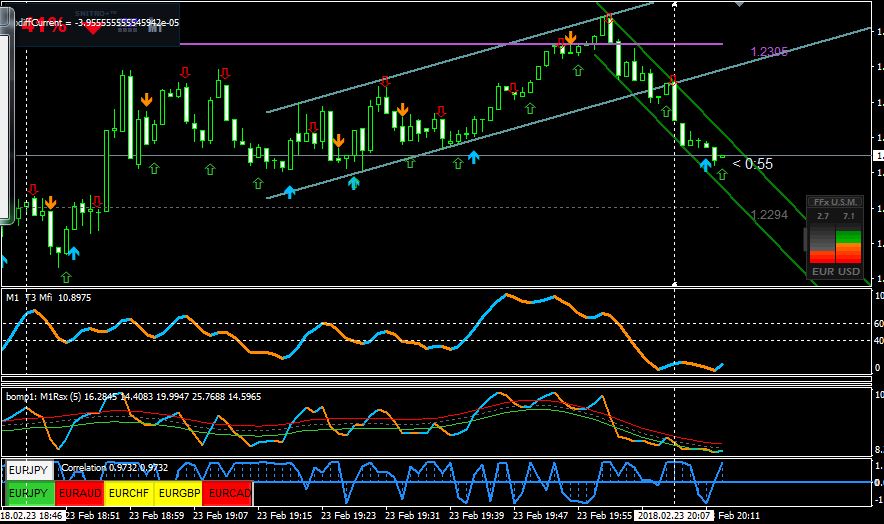
Task: Click the 23 Feb 18:51 time label
Action: 93,516
